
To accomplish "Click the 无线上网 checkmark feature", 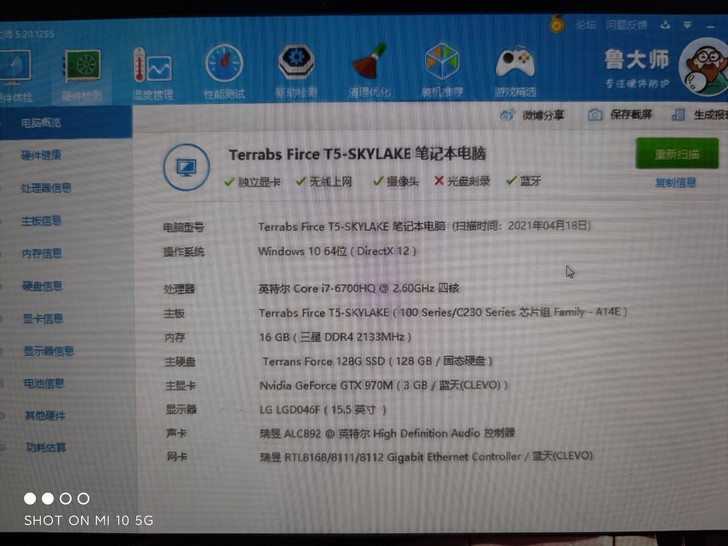I will [x=324, y=182].
